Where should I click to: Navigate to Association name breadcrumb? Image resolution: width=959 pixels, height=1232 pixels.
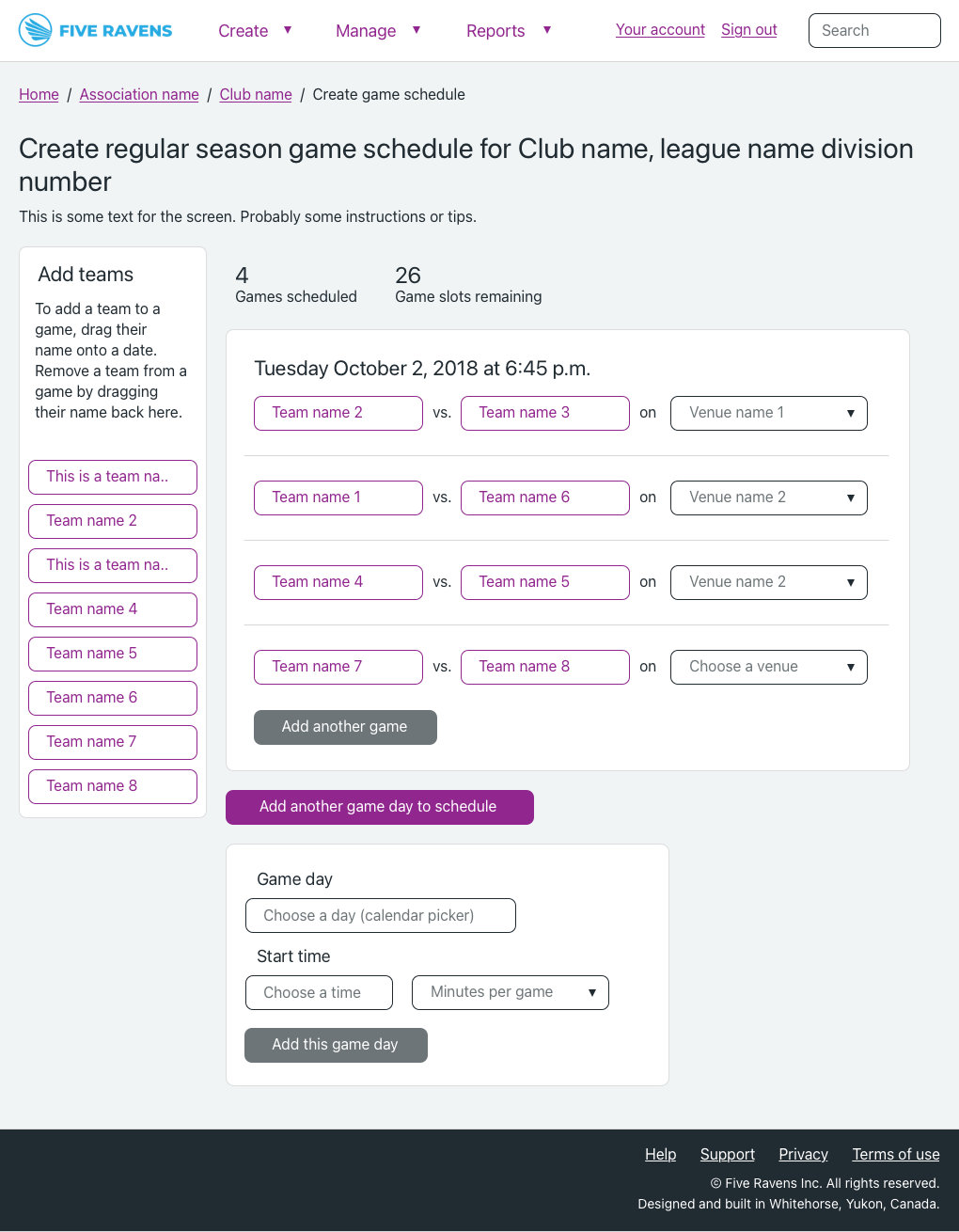coord(139,94)
